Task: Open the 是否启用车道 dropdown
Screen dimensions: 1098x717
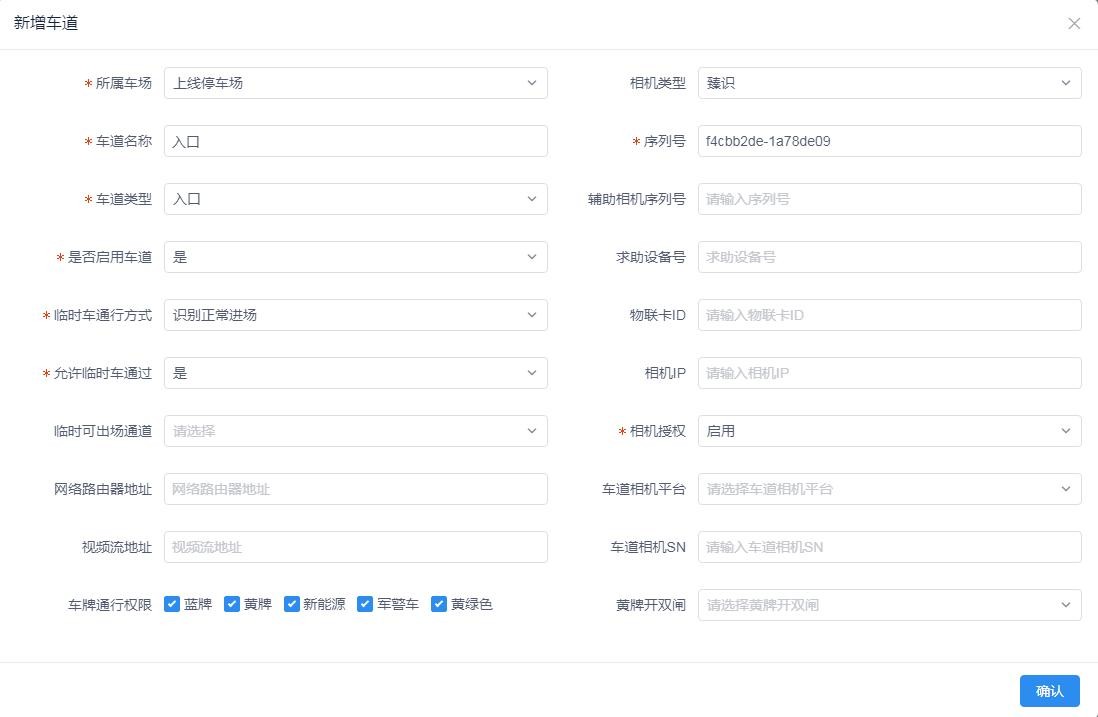Action: click(356, 257)
